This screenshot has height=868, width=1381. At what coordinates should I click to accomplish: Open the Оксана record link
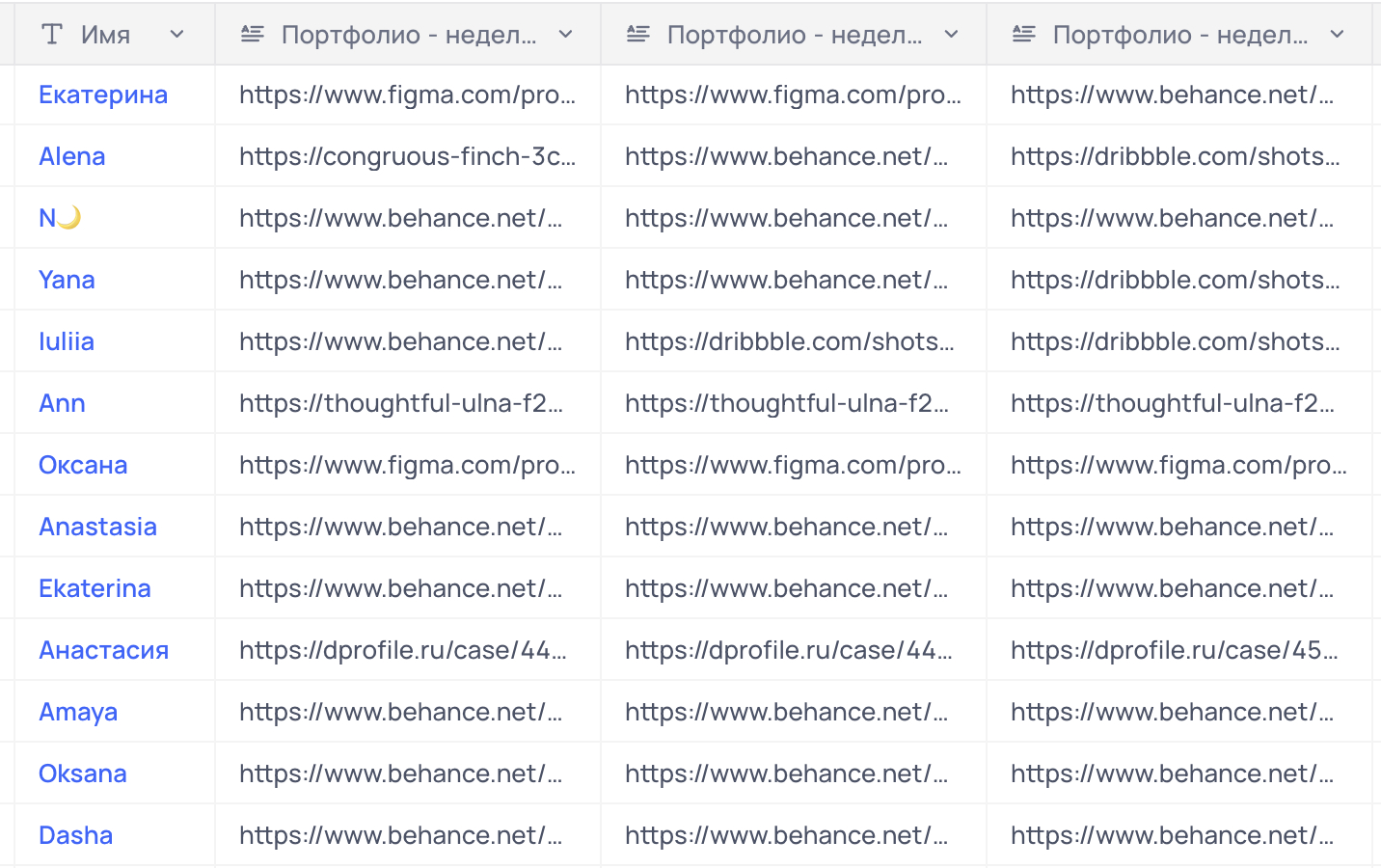(83, 465)
